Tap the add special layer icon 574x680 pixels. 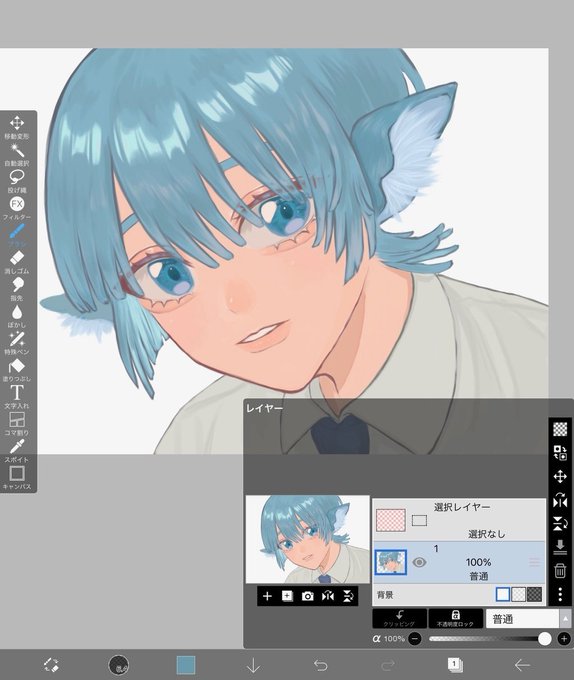pos(287,596)
